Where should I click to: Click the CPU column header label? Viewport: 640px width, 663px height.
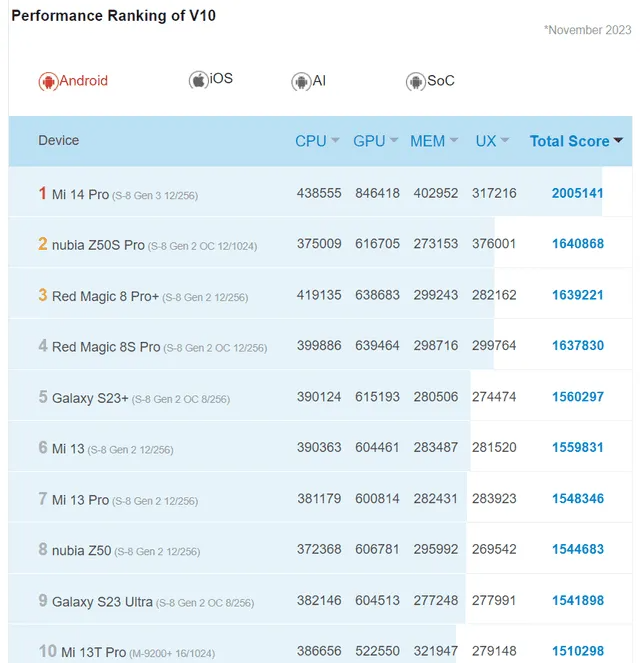[311, 141]
